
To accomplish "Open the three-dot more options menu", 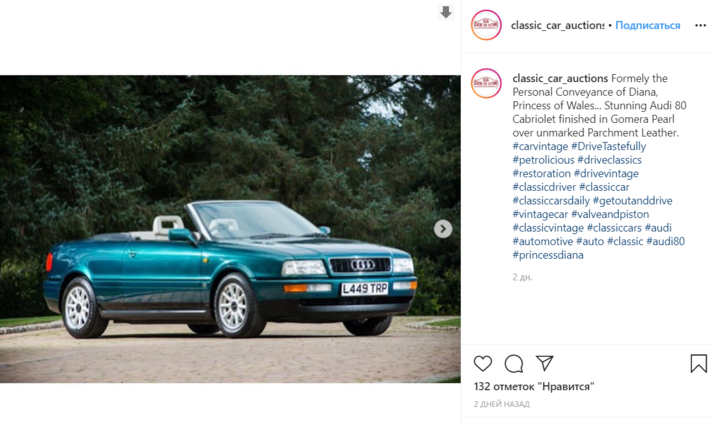I will (700, 25).
